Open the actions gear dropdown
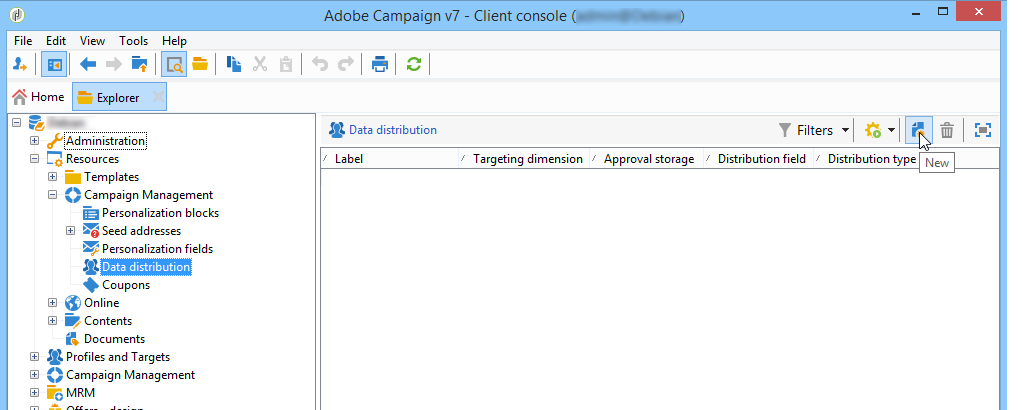 click(x=880, y=130)
